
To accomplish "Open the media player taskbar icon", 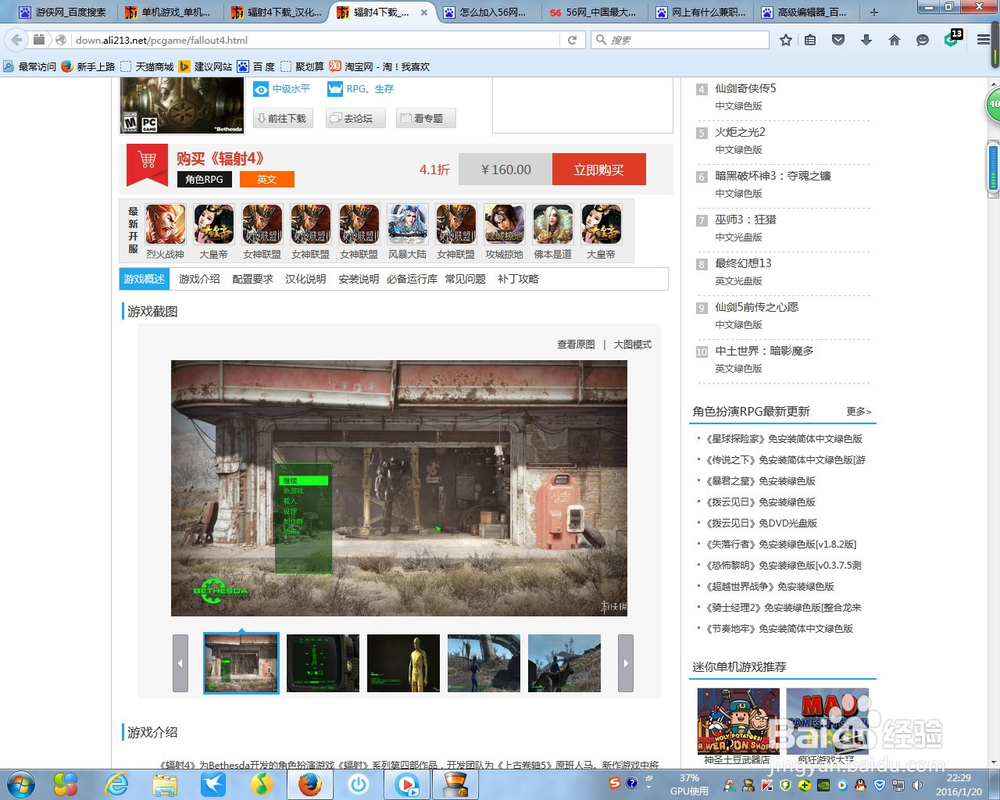I will coord(407,784).
